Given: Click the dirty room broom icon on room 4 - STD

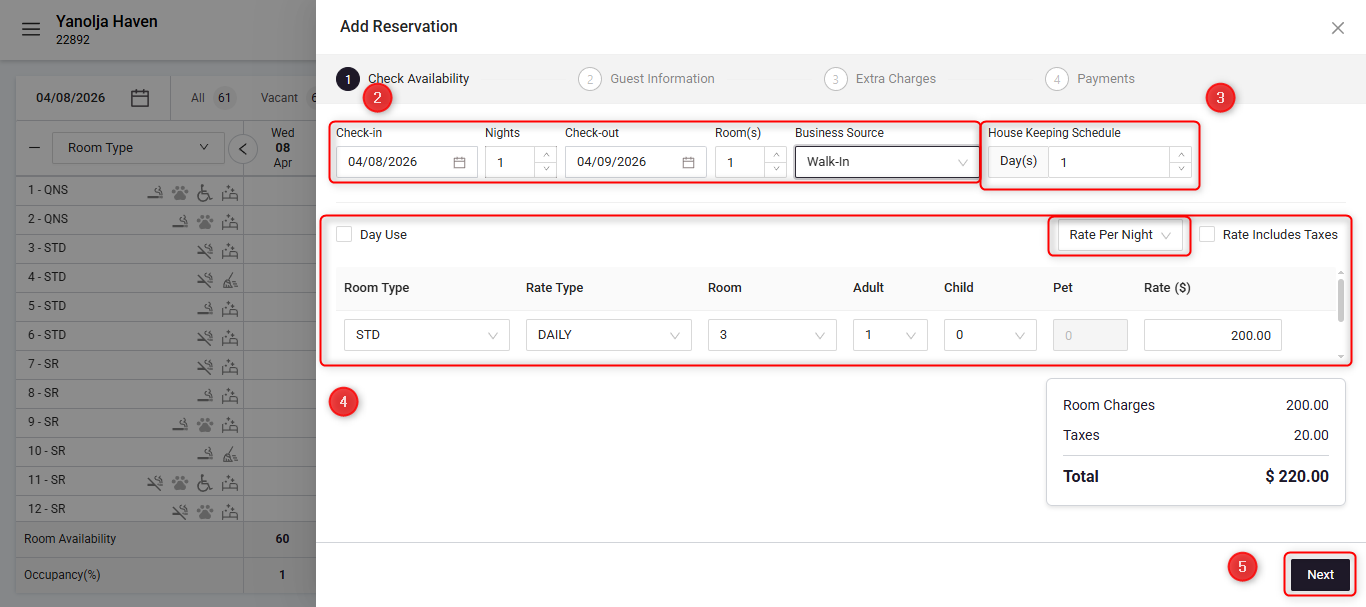Looking at the screenshot, I should tap(230, 279).
